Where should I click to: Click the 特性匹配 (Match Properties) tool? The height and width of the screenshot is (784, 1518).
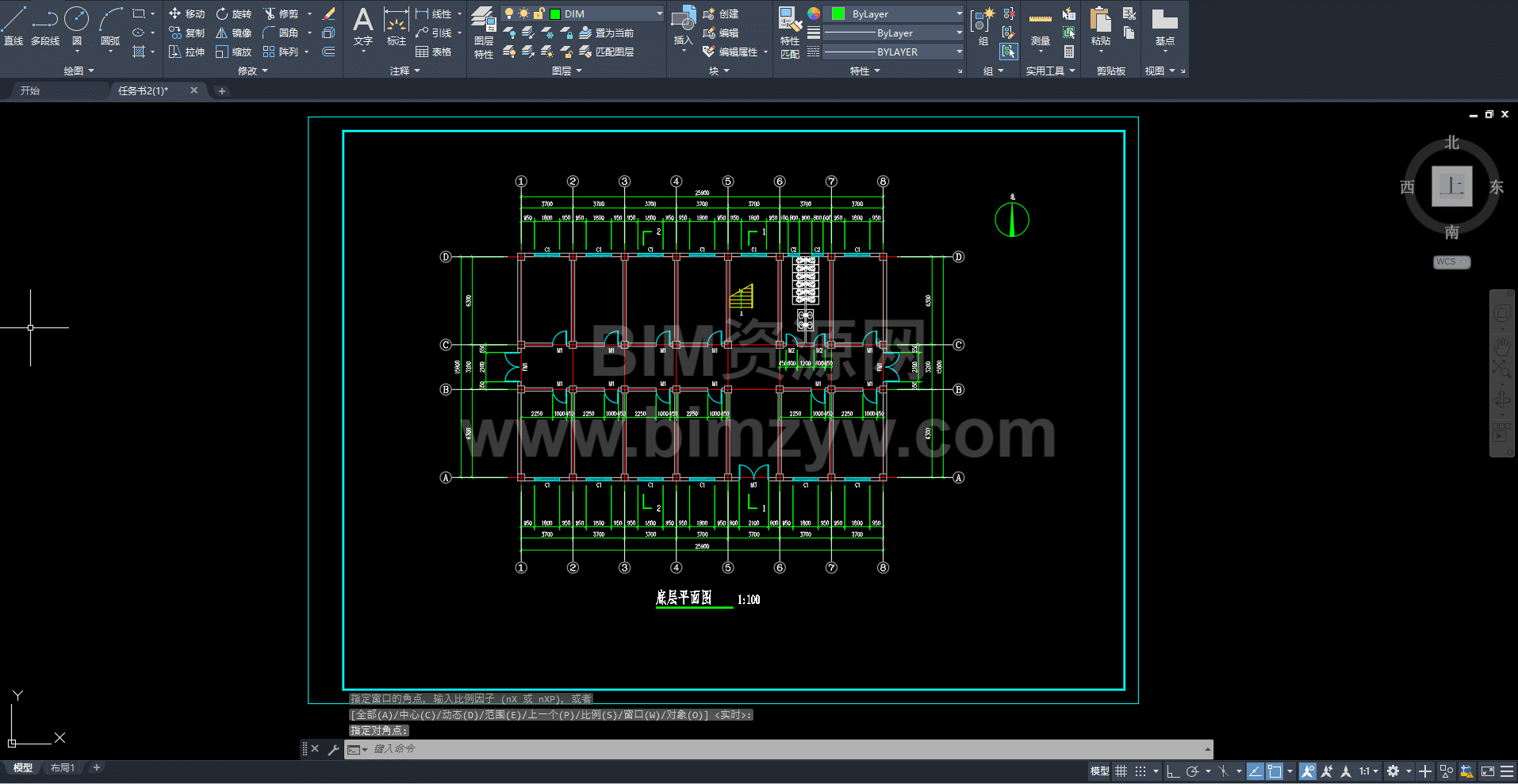tap(790, 32)
